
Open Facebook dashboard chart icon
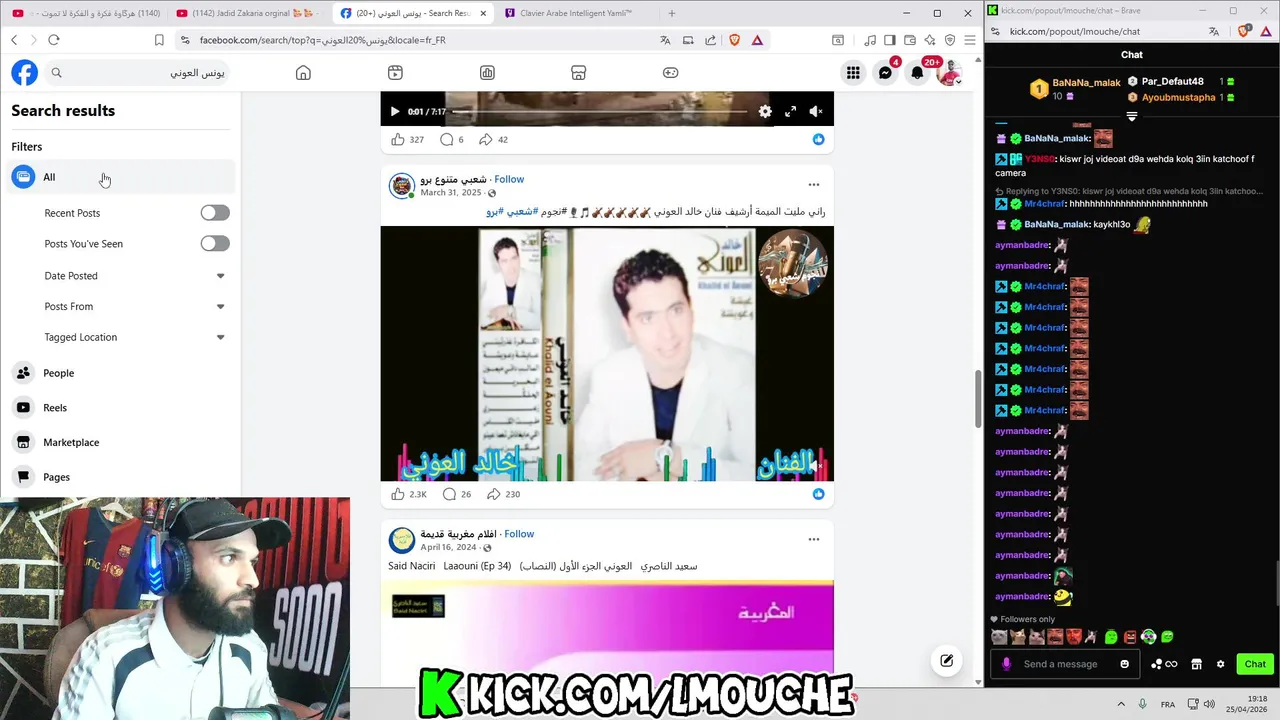(487, 73)
